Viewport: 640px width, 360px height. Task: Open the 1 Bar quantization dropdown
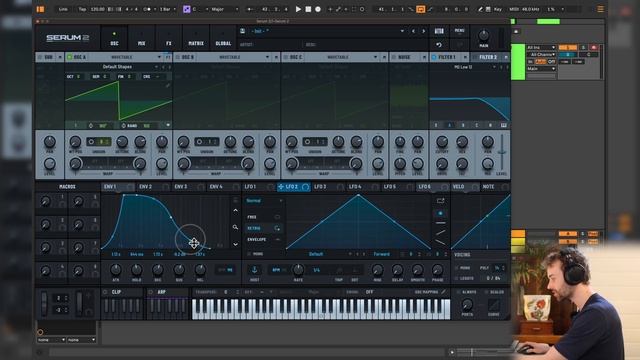[x=167, y=9]
